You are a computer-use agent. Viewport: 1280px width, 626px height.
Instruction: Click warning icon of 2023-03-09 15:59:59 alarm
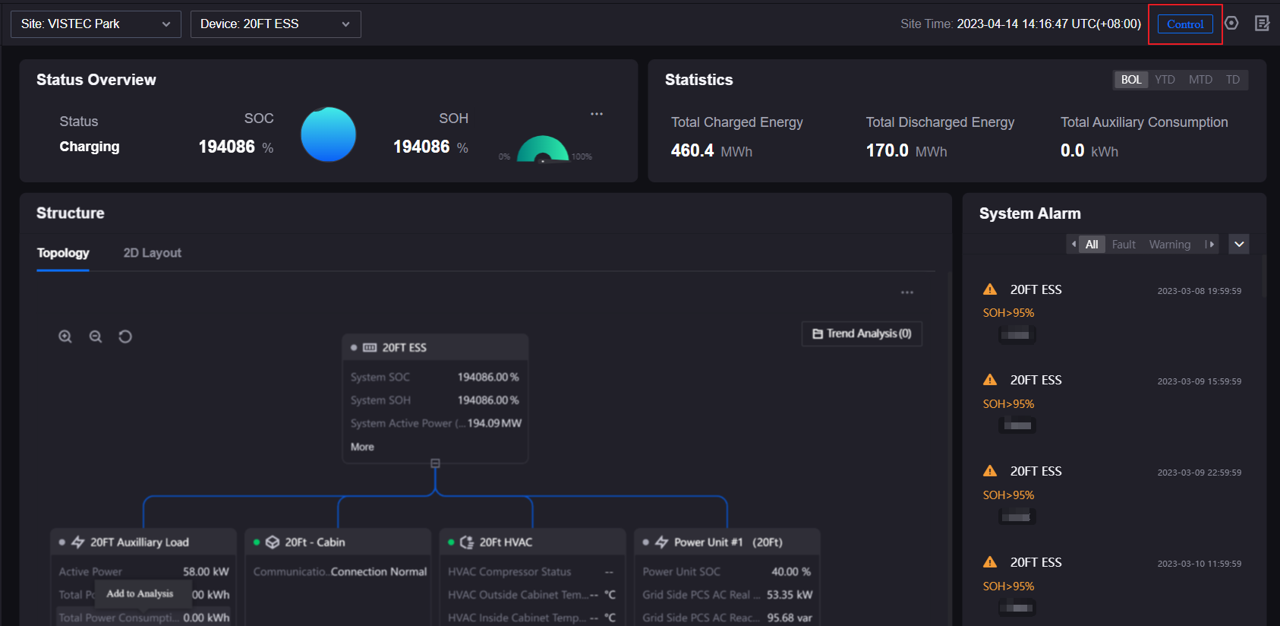point(990,380)
